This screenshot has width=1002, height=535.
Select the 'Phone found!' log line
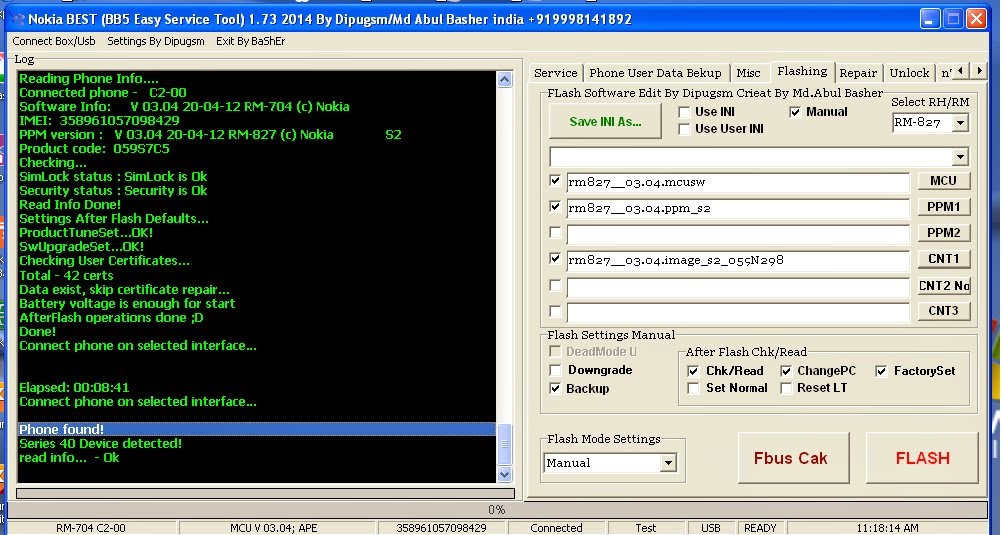[256, 430]
